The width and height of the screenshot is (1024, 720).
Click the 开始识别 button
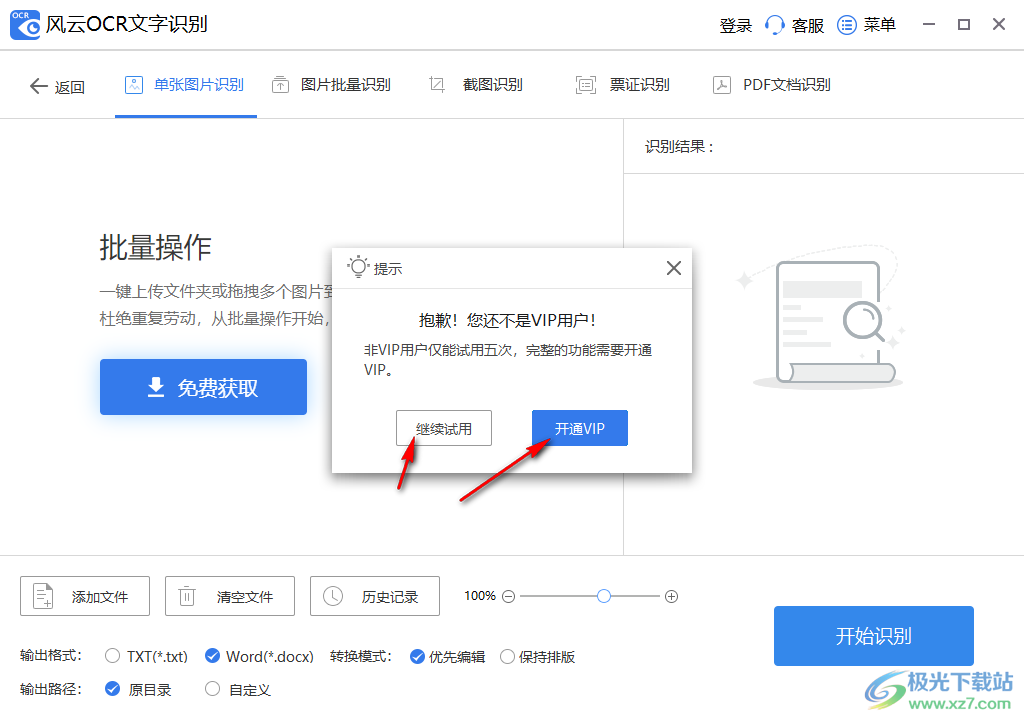click(874, 636)
